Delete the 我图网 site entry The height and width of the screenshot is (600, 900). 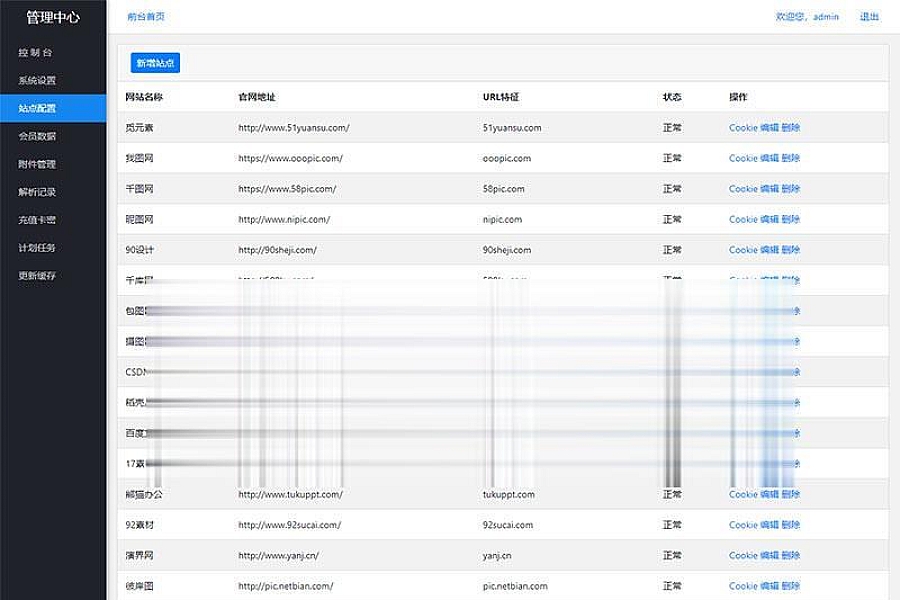[790, 158]
